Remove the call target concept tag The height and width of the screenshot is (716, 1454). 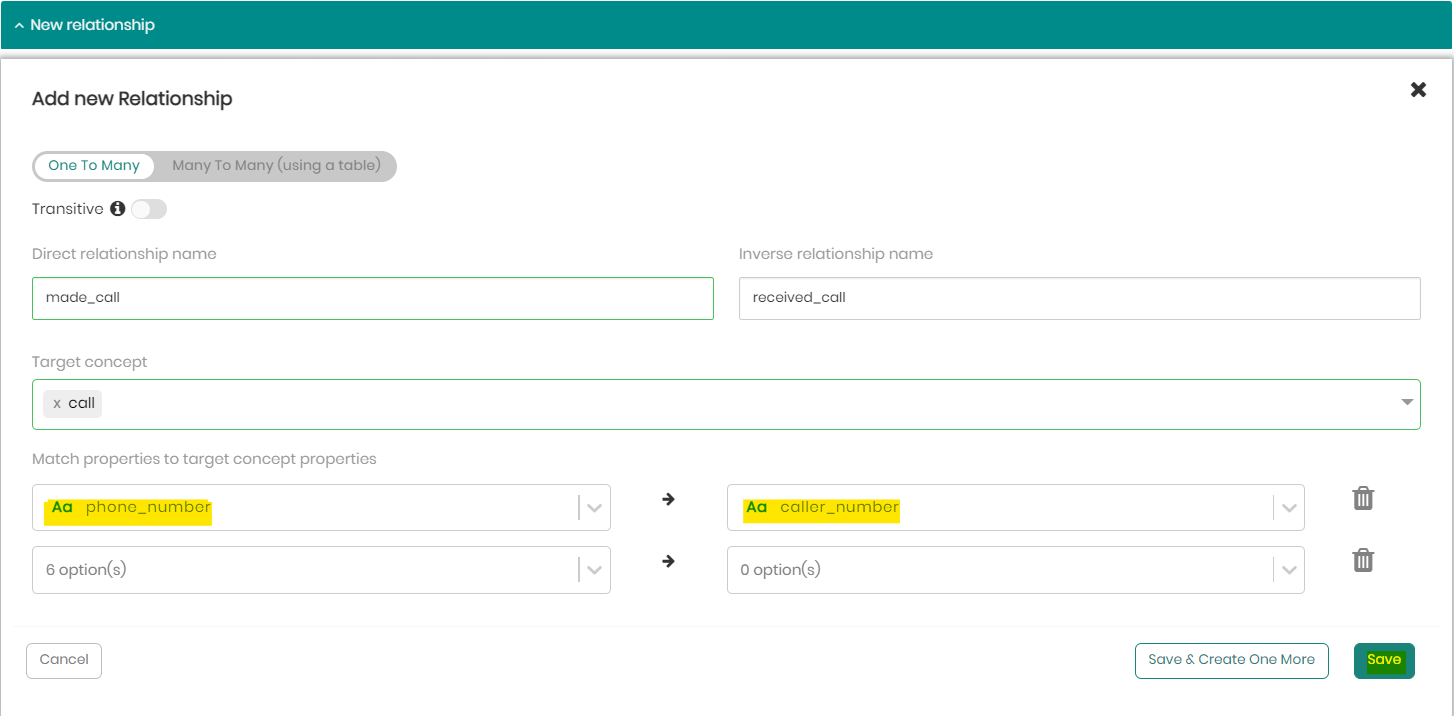click(x=57, y=403)
